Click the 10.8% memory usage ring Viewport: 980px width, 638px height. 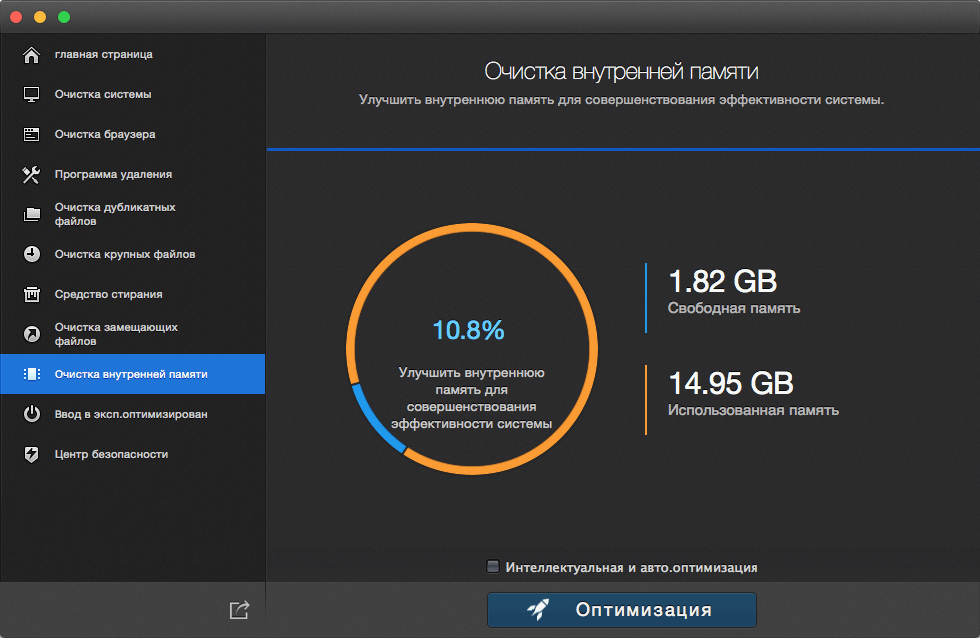472,349
